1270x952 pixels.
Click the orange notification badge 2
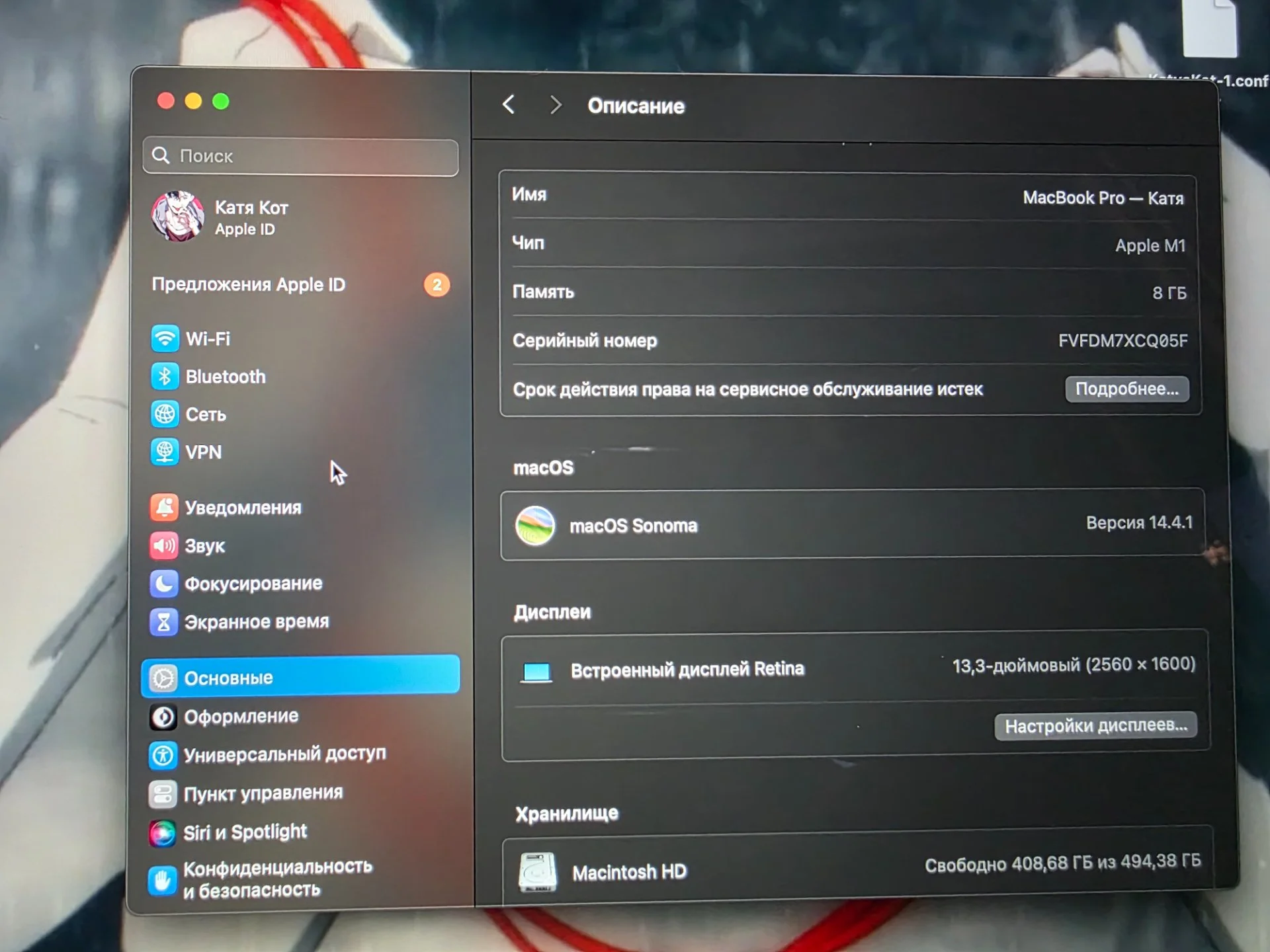[x=437, y=285]
